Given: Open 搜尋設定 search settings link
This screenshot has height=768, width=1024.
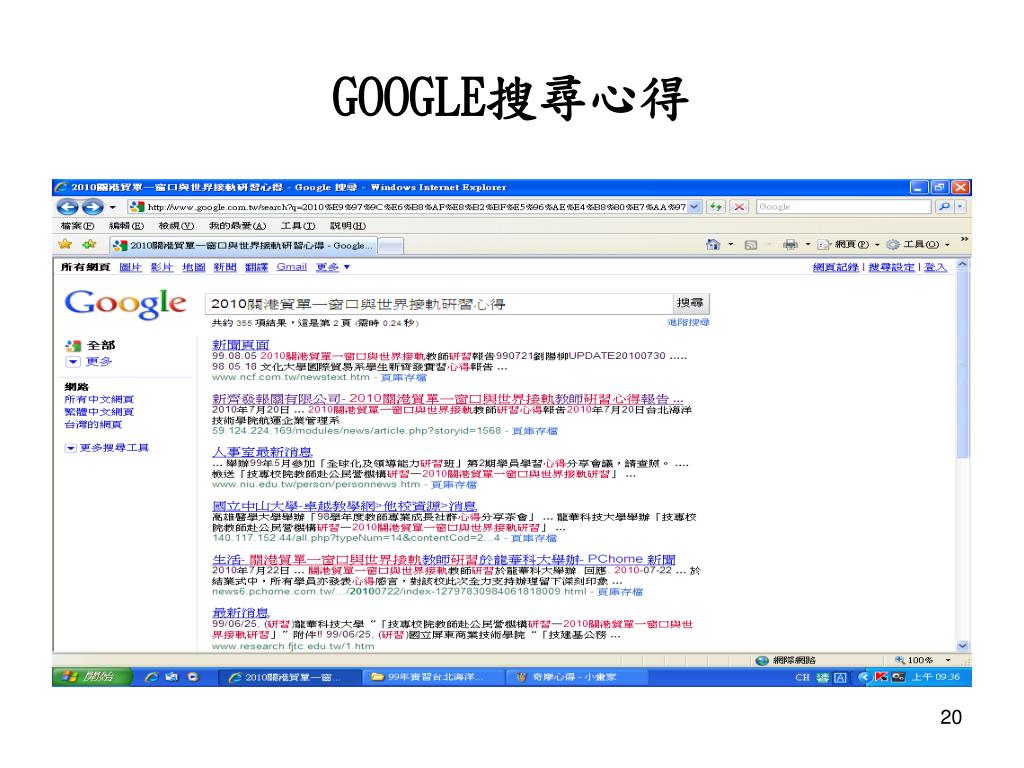Looking at the screenshot, I should (891, 267).
